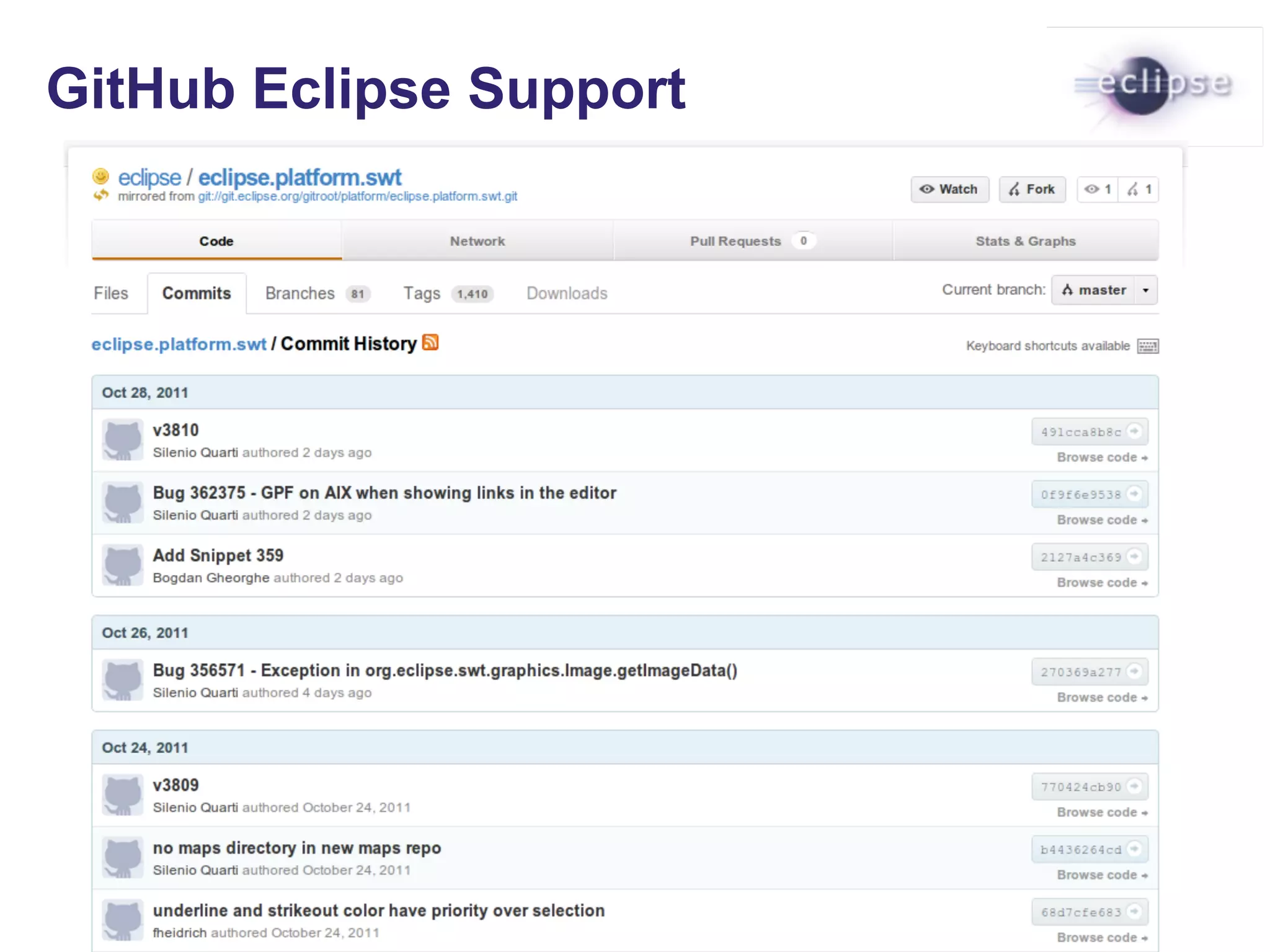
Task: Open the Tags subtab
Action: click(422, 293)
